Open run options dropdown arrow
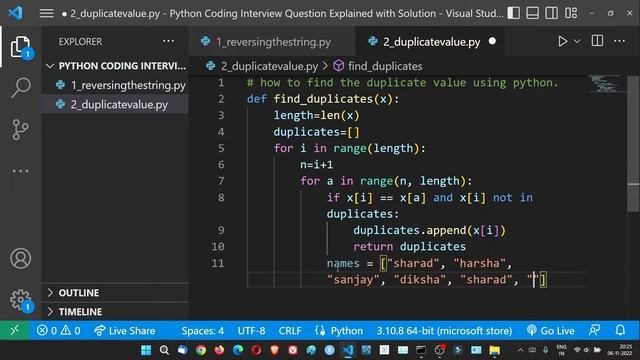This screenshot has width=640, height=360. (577, 41)
